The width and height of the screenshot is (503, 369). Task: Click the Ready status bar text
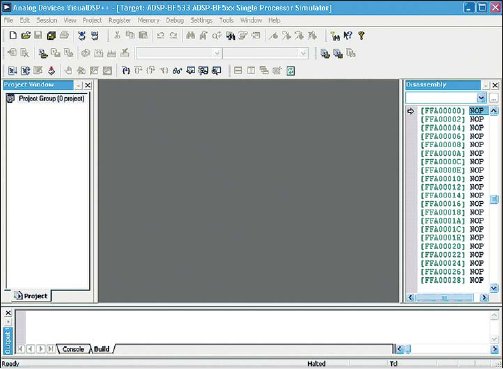pos(10,364)
